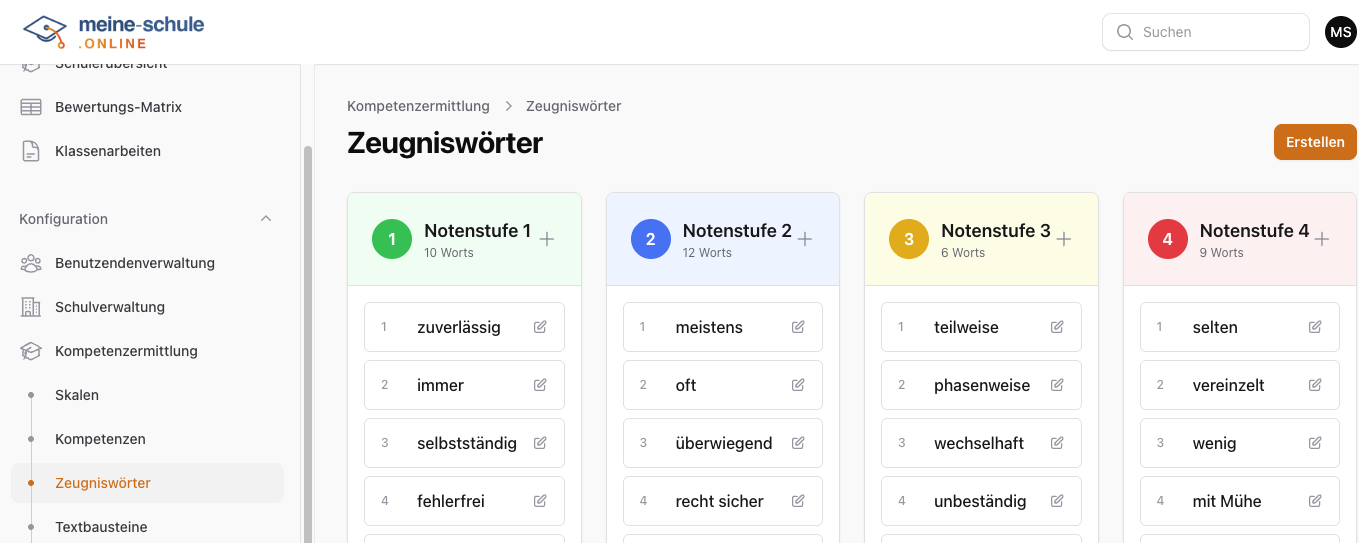1359x543 pixels.
Task: Edit the word 'unbeständig'
Action: pyautogui.click(x=1057, y=501)
